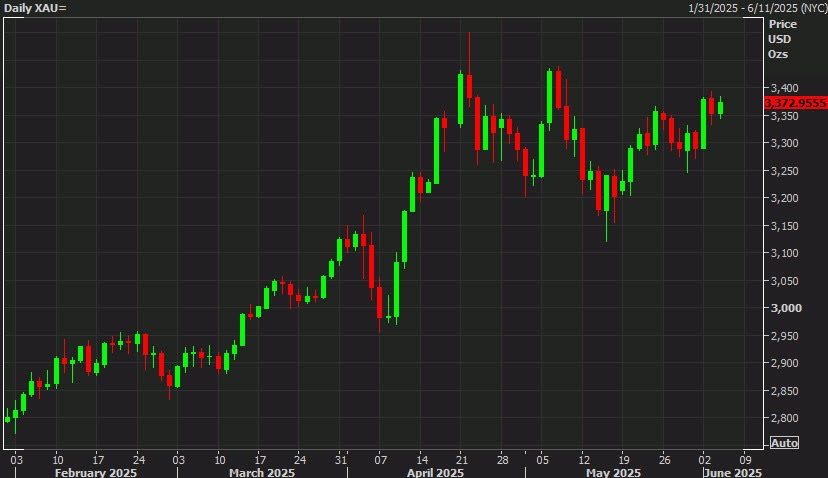Click the Ozs unit label
This screenshot has width=828, height=478.
(x=778, y=54)
